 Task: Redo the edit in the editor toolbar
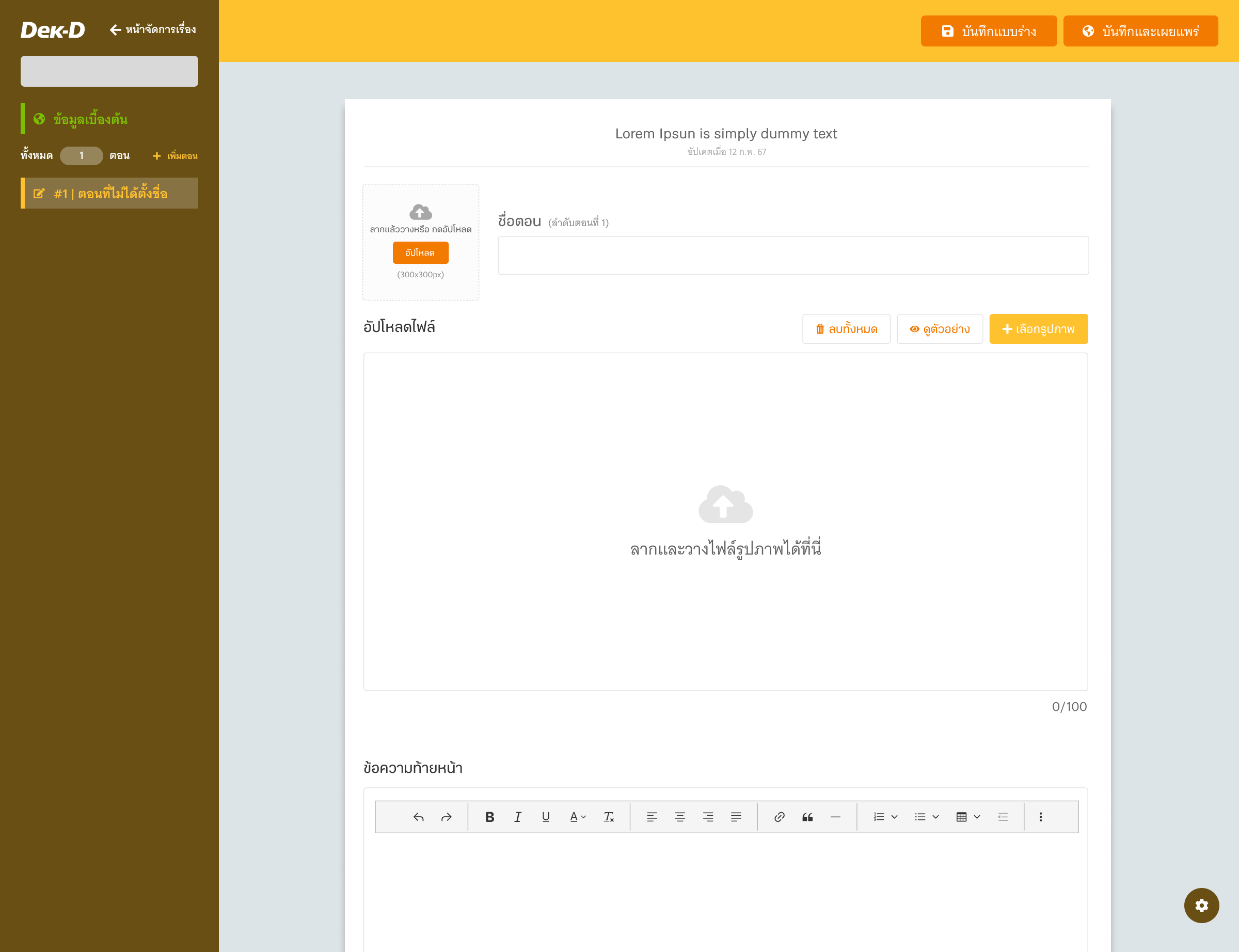(x=447, y=817)
